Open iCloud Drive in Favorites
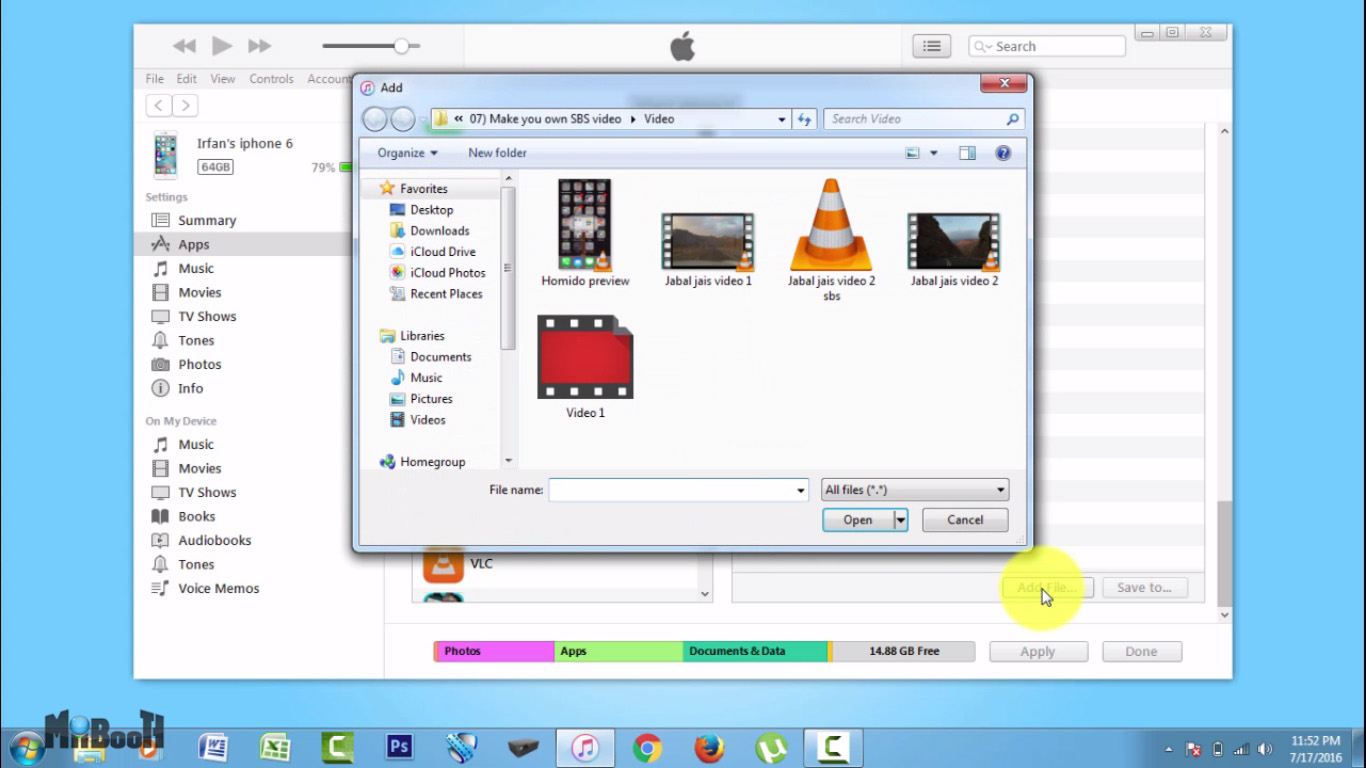The width and height of the screenshot is (1366, 768). [x=443, y=252]
